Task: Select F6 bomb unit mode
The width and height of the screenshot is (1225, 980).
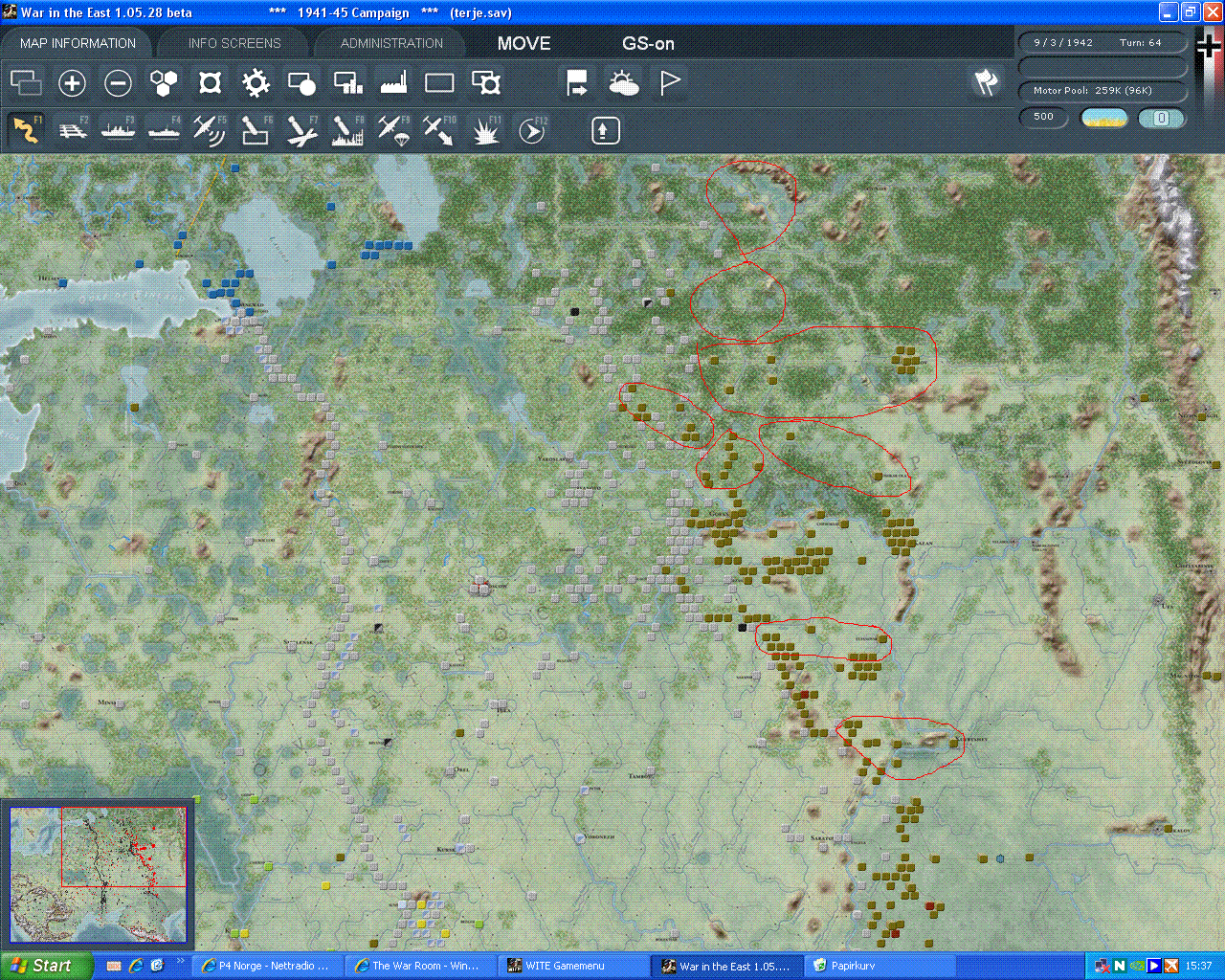Action: (x=256, y=129)
